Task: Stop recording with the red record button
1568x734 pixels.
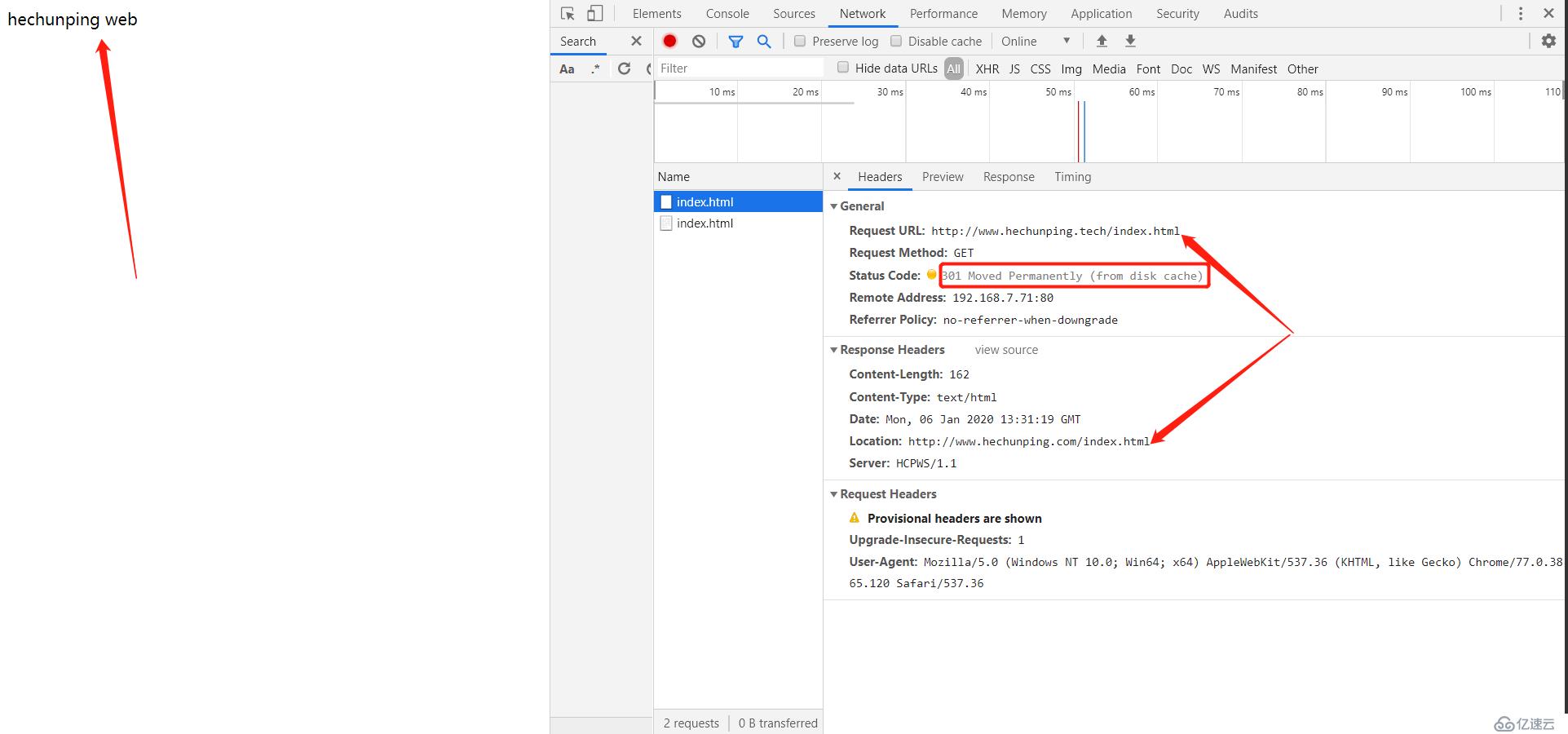Action: [669, 41]
